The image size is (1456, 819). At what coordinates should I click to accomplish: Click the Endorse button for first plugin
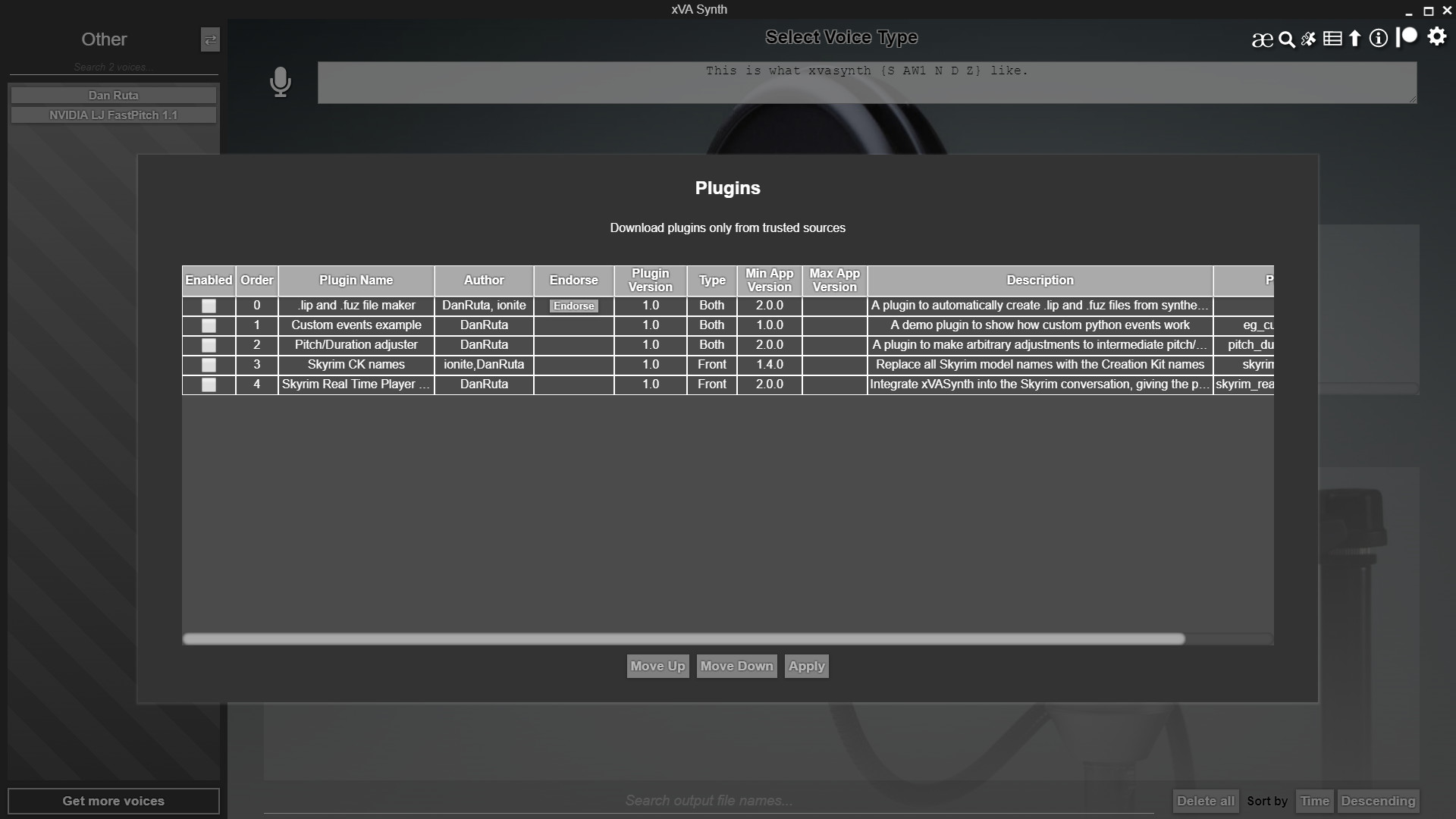(x=573, y=305)
